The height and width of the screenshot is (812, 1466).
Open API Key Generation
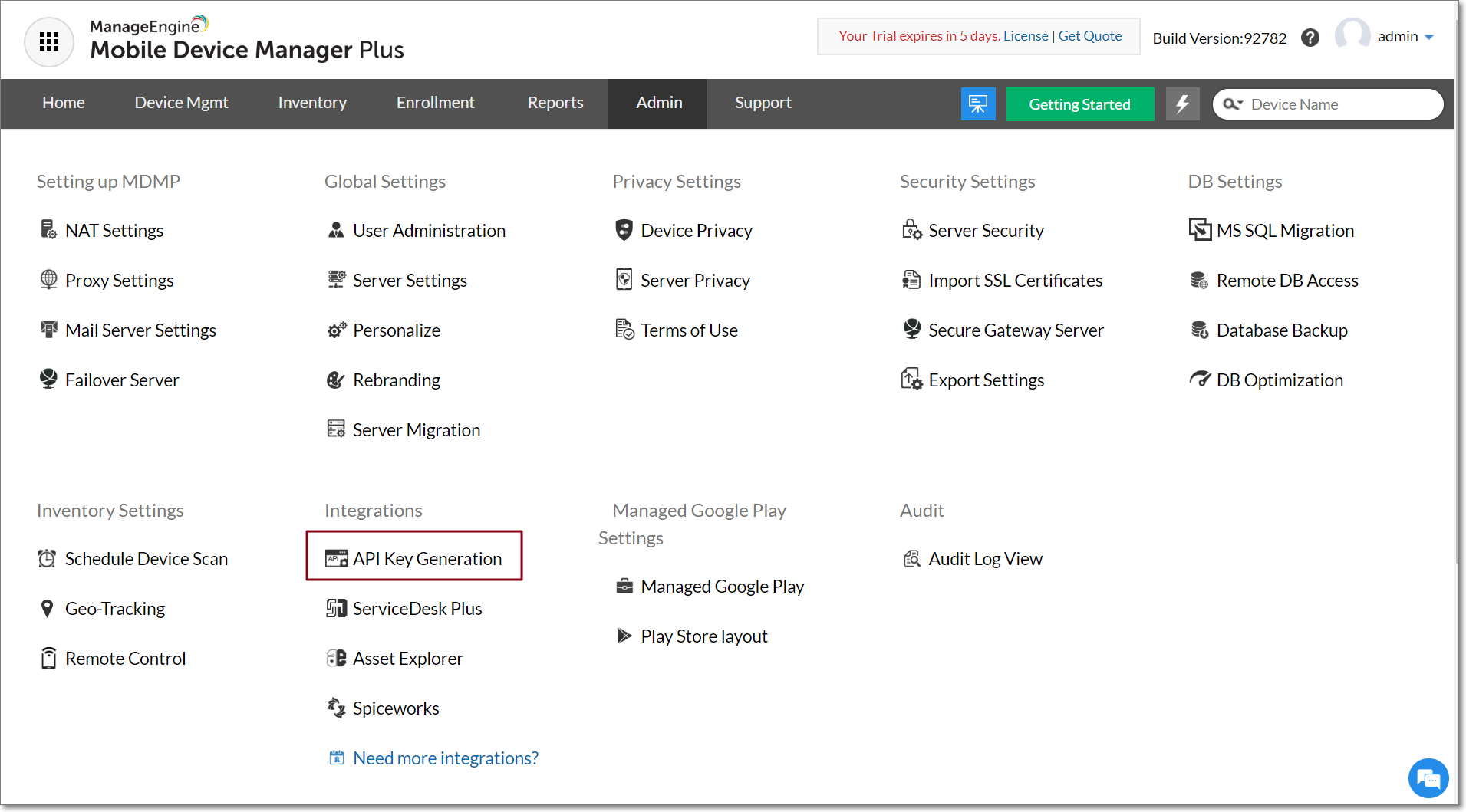427,558
